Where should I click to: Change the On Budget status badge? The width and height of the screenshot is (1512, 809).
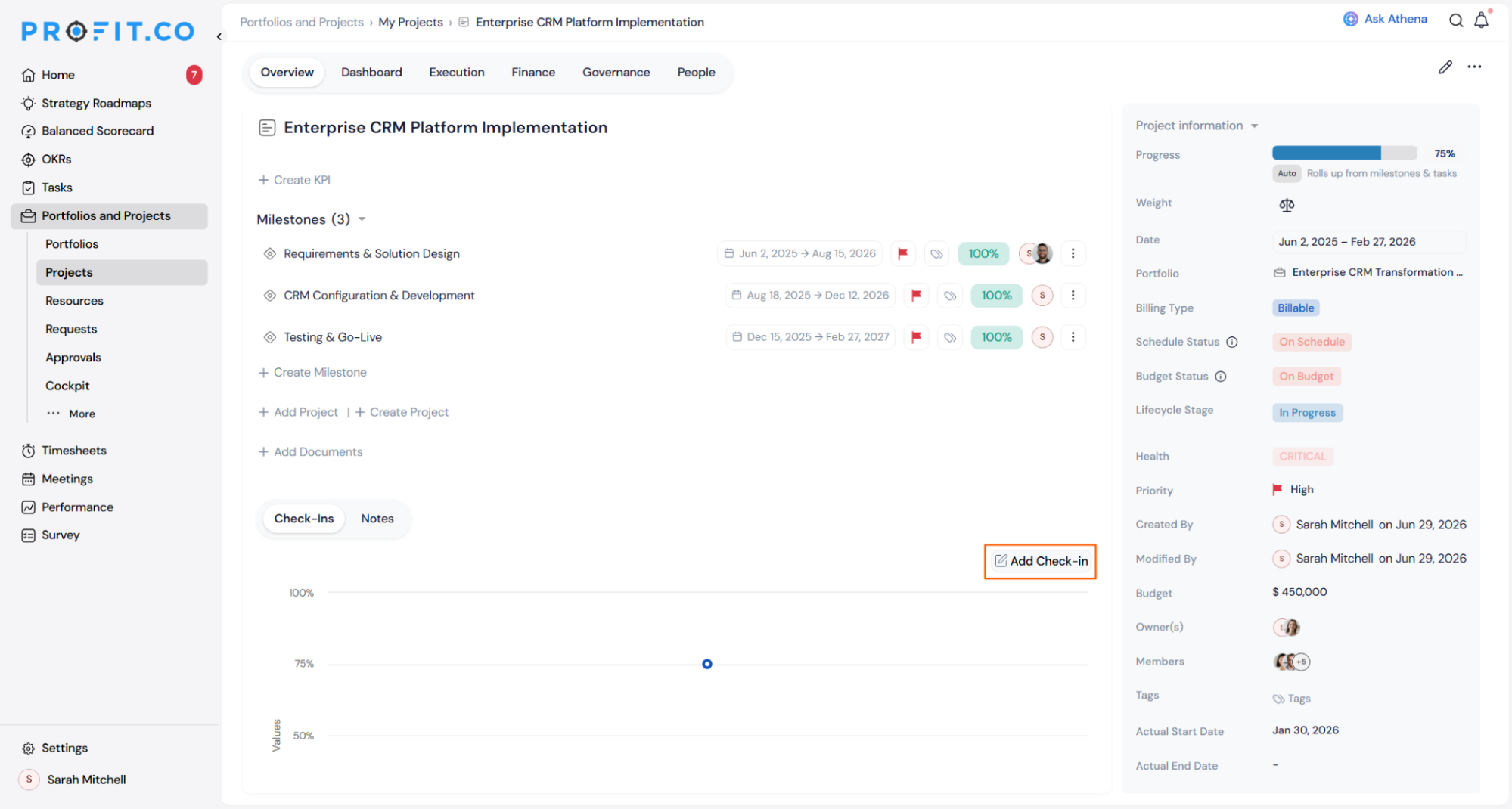[1306, 377]
